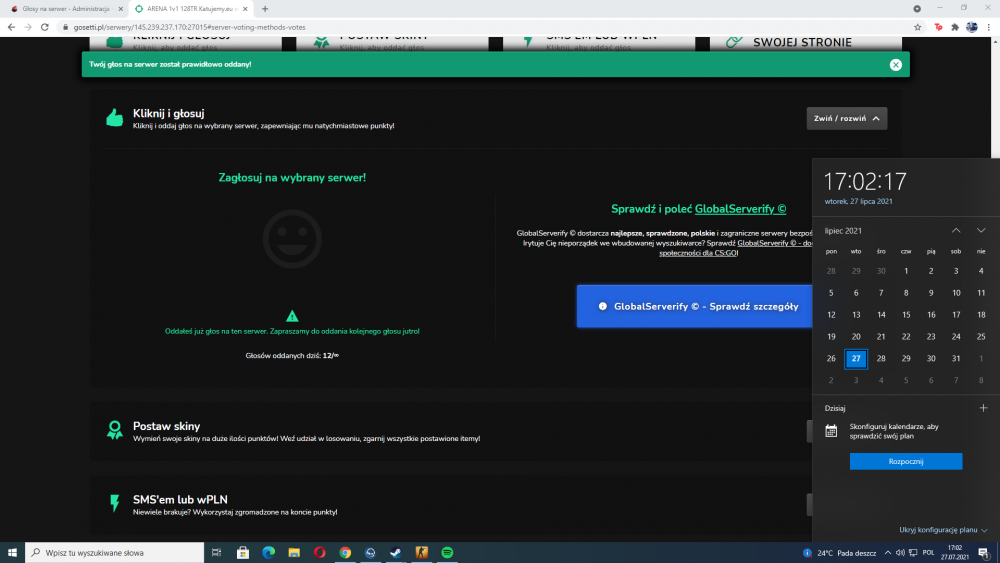The height and width of the screenshot is (563, 1000).
Task: Add a new event with plus icon
Action: 983,408
